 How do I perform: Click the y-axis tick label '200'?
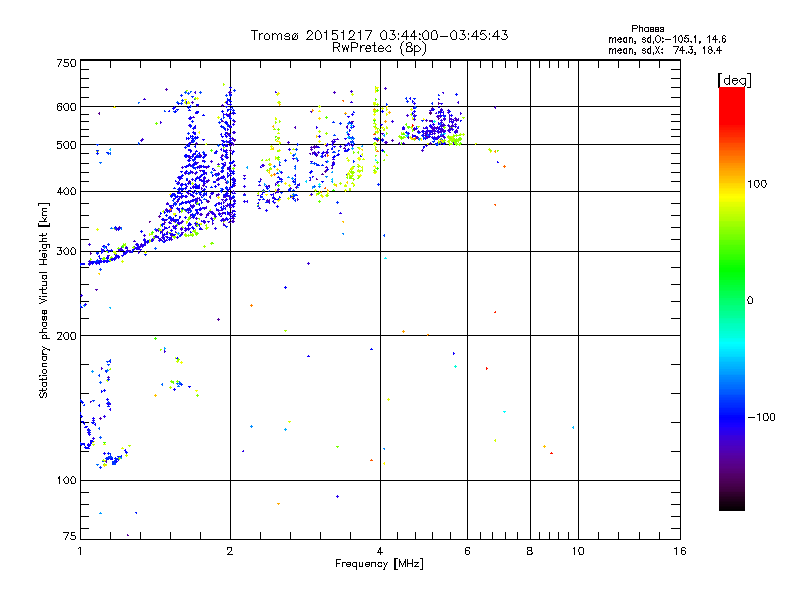pos(66,336)
